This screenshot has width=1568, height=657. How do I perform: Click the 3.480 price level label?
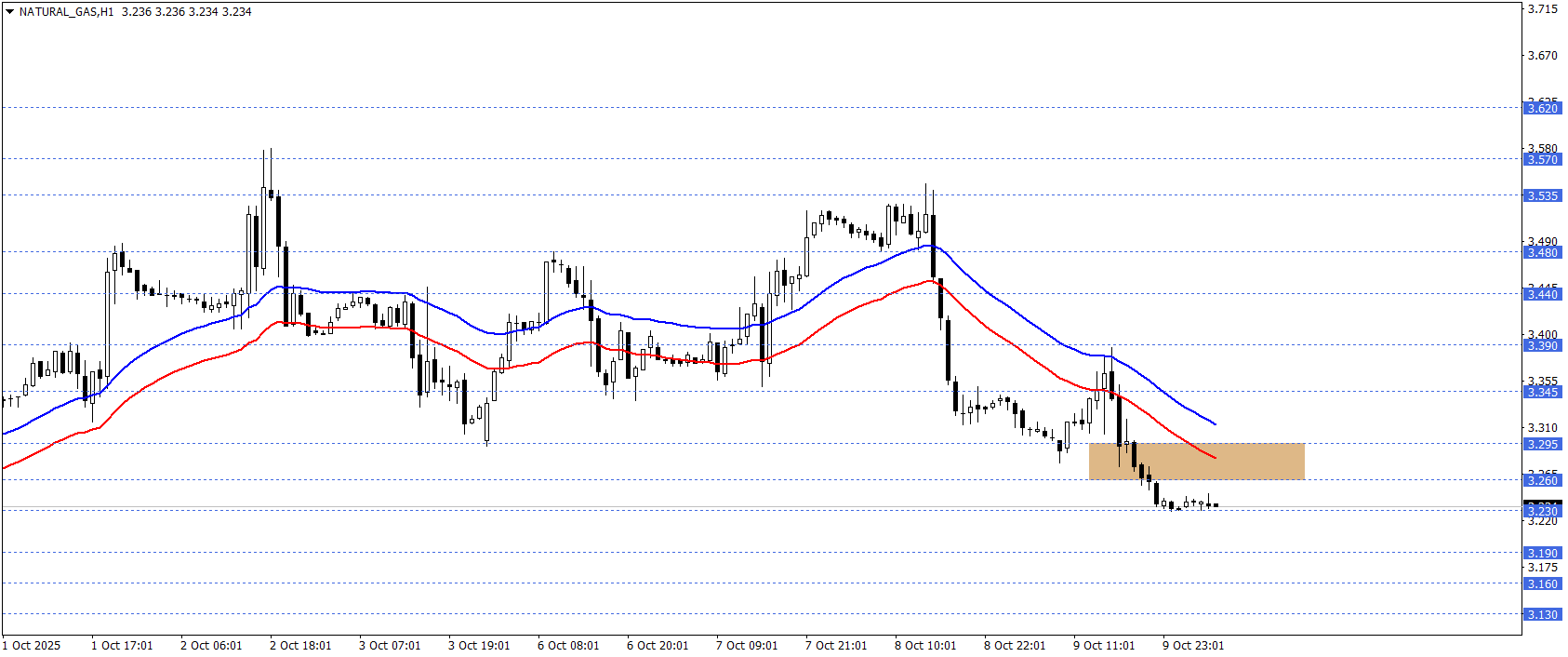coord(1542,253)
